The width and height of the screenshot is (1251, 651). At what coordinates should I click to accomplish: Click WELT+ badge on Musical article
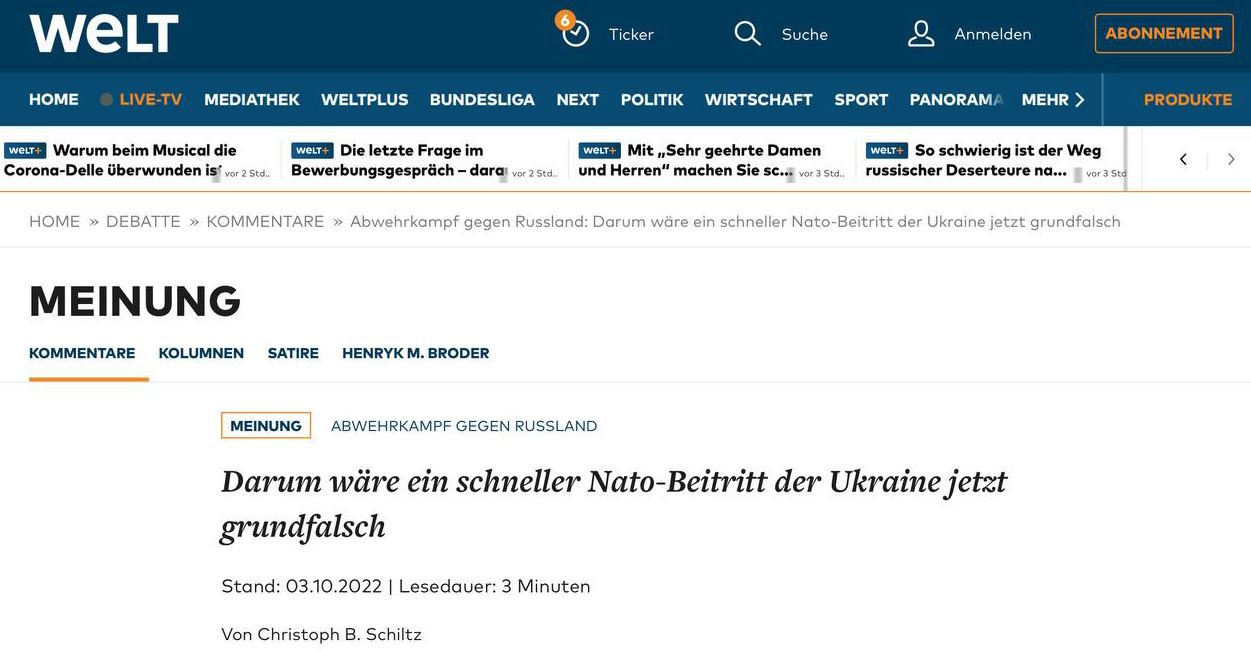pos(25,151)
